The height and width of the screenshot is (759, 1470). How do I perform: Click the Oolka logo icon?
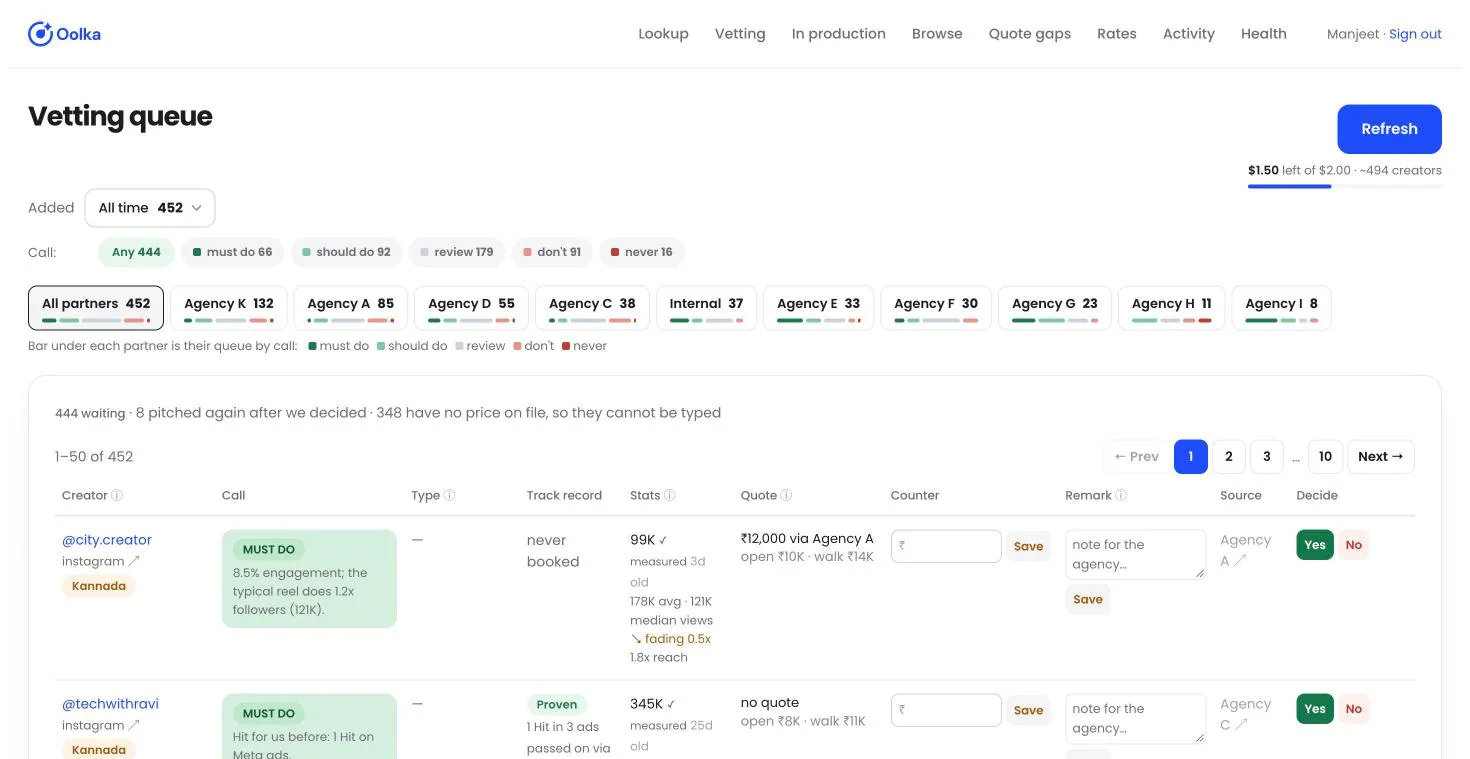(x=40, y=34)
